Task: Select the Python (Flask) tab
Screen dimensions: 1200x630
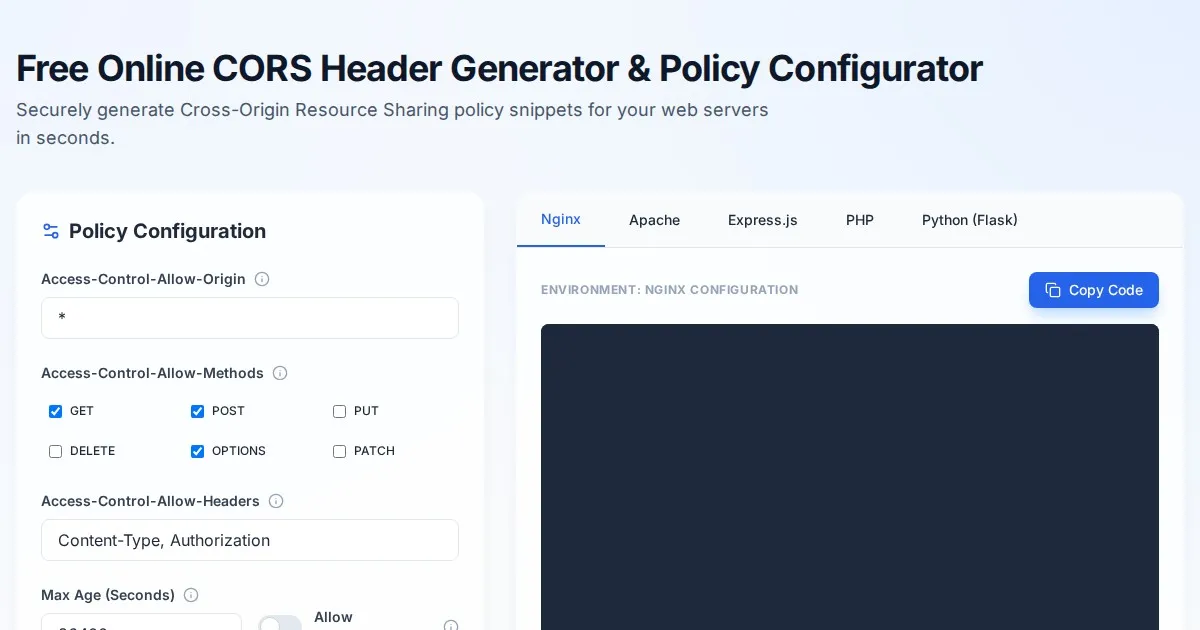Action: 969,220
